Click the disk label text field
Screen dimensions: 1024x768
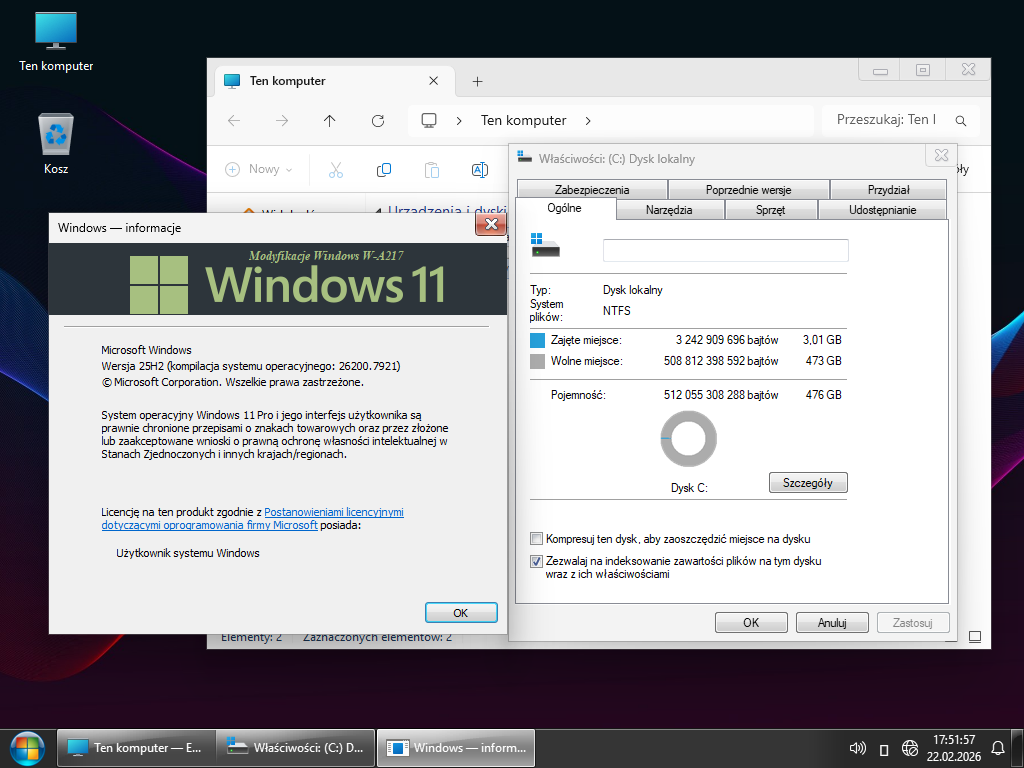click(x=725, y=251)
